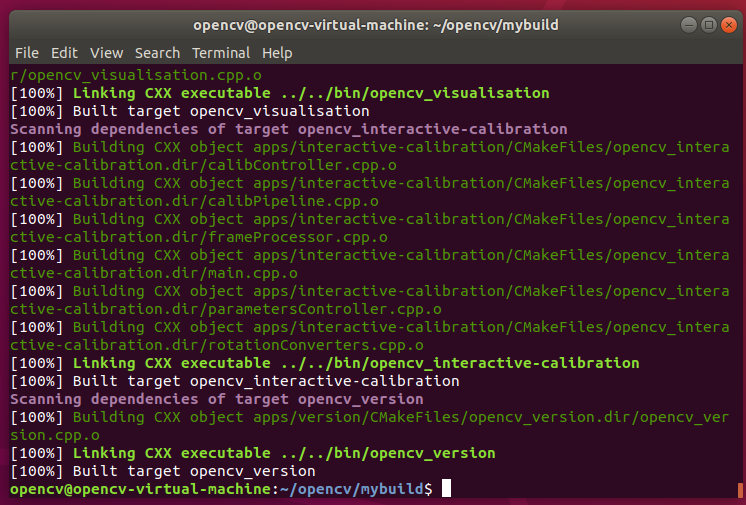The image size is (746, 505).
Task: Click 'Linking CXX executable ../../bin/opencv_version' line
Action: (253, 453)
